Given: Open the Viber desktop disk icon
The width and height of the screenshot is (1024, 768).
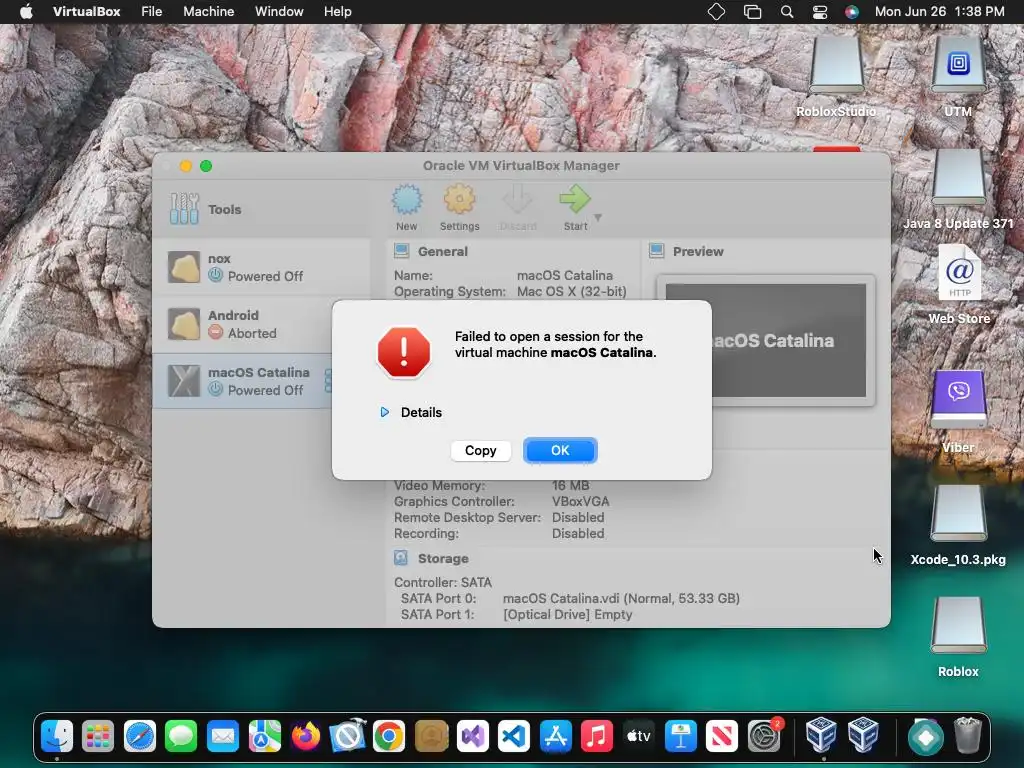Looking at the screenshot, I should pyautogui.click(x=958, y=400).
